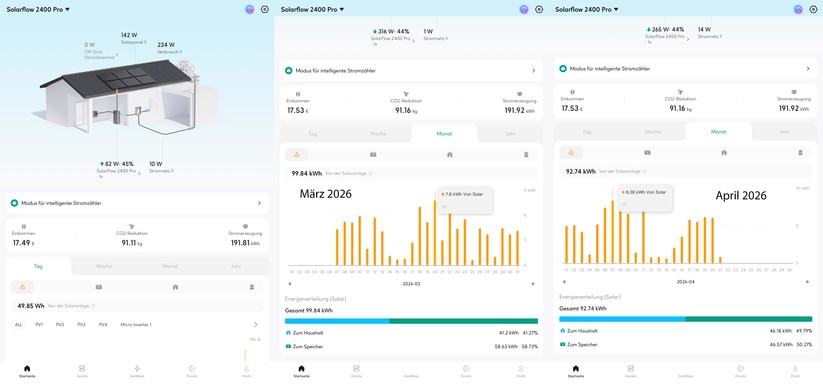Select grid tower icon on March screen
This screenshot has width=823, height=385.
(x=526, y=155)
